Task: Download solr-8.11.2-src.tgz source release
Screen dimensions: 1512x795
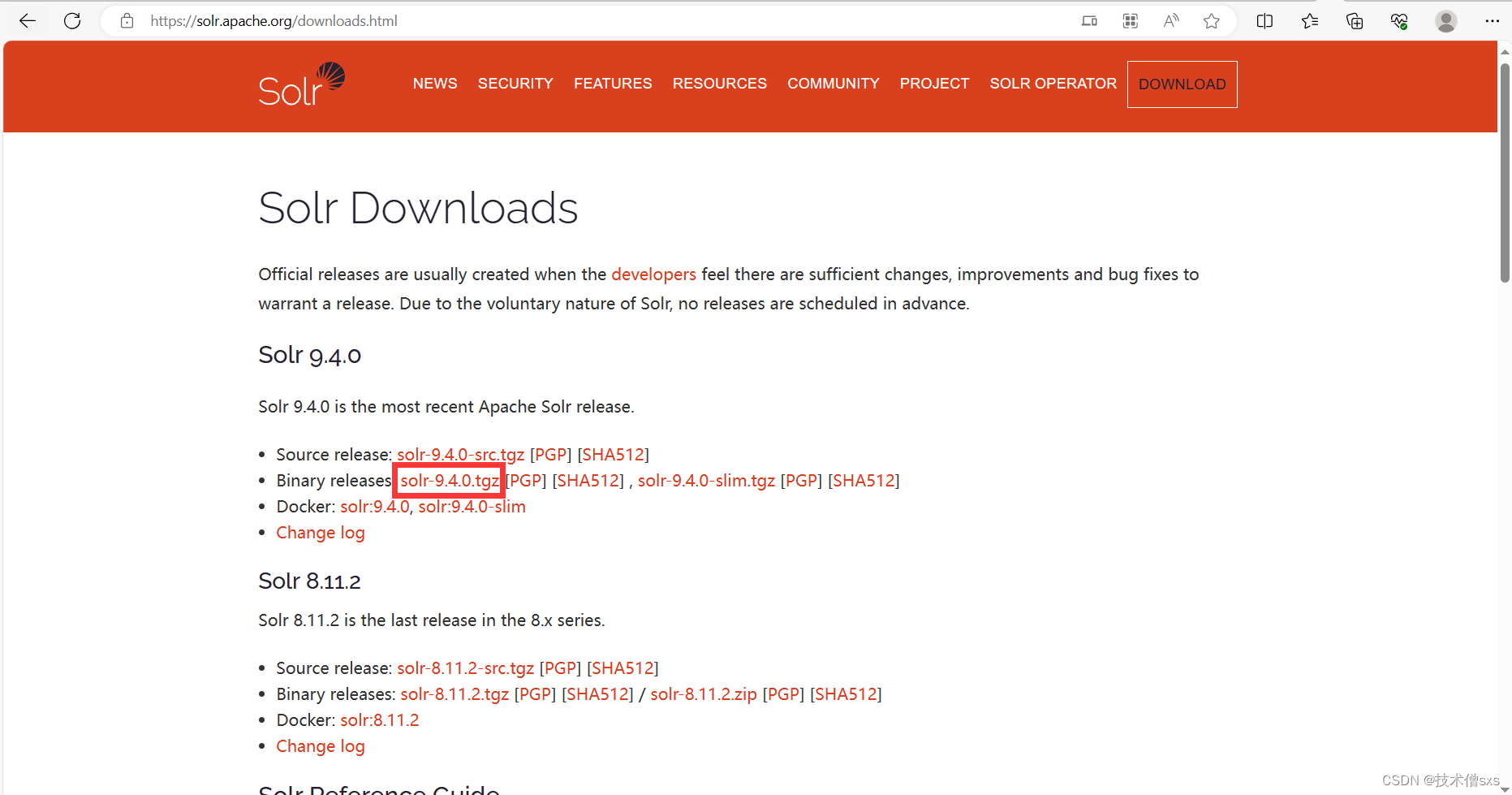Action: click(x=465, y=668)
